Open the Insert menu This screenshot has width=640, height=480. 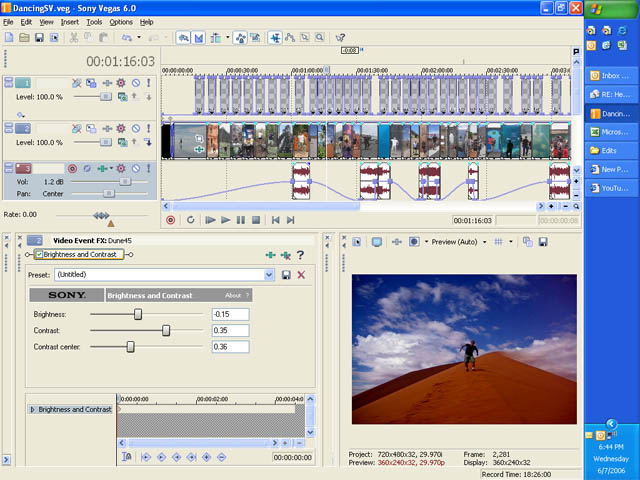pyautogui.click(x=69, y=21)
